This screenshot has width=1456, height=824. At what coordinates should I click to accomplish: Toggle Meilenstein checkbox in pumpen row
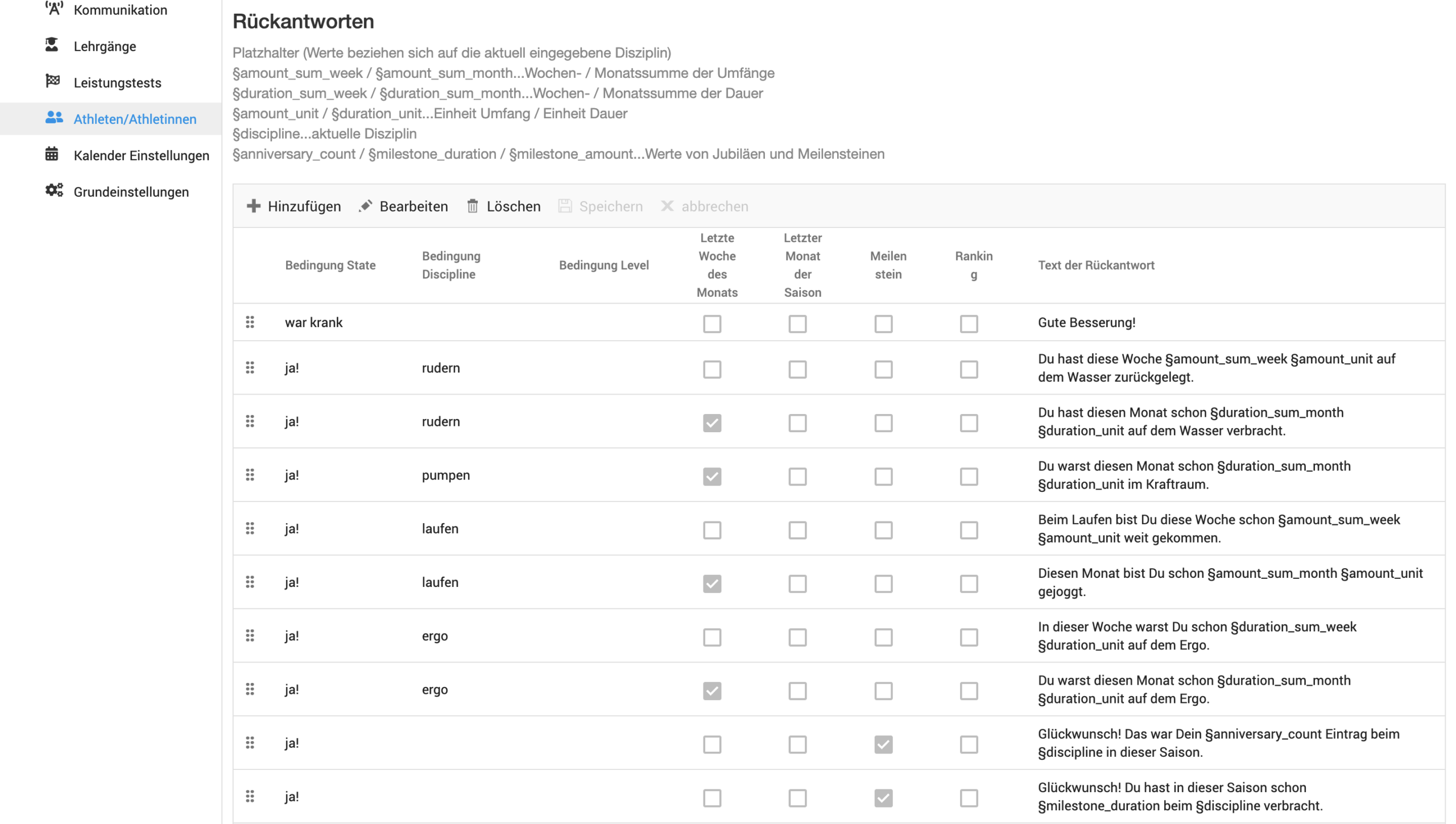[x=883, y=476]
